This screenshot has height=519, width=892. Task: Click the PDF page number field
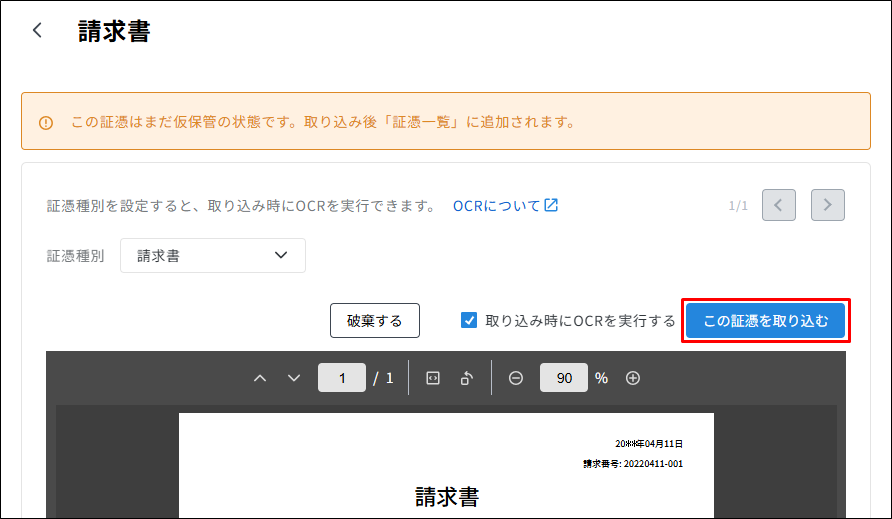coord(342,378)
